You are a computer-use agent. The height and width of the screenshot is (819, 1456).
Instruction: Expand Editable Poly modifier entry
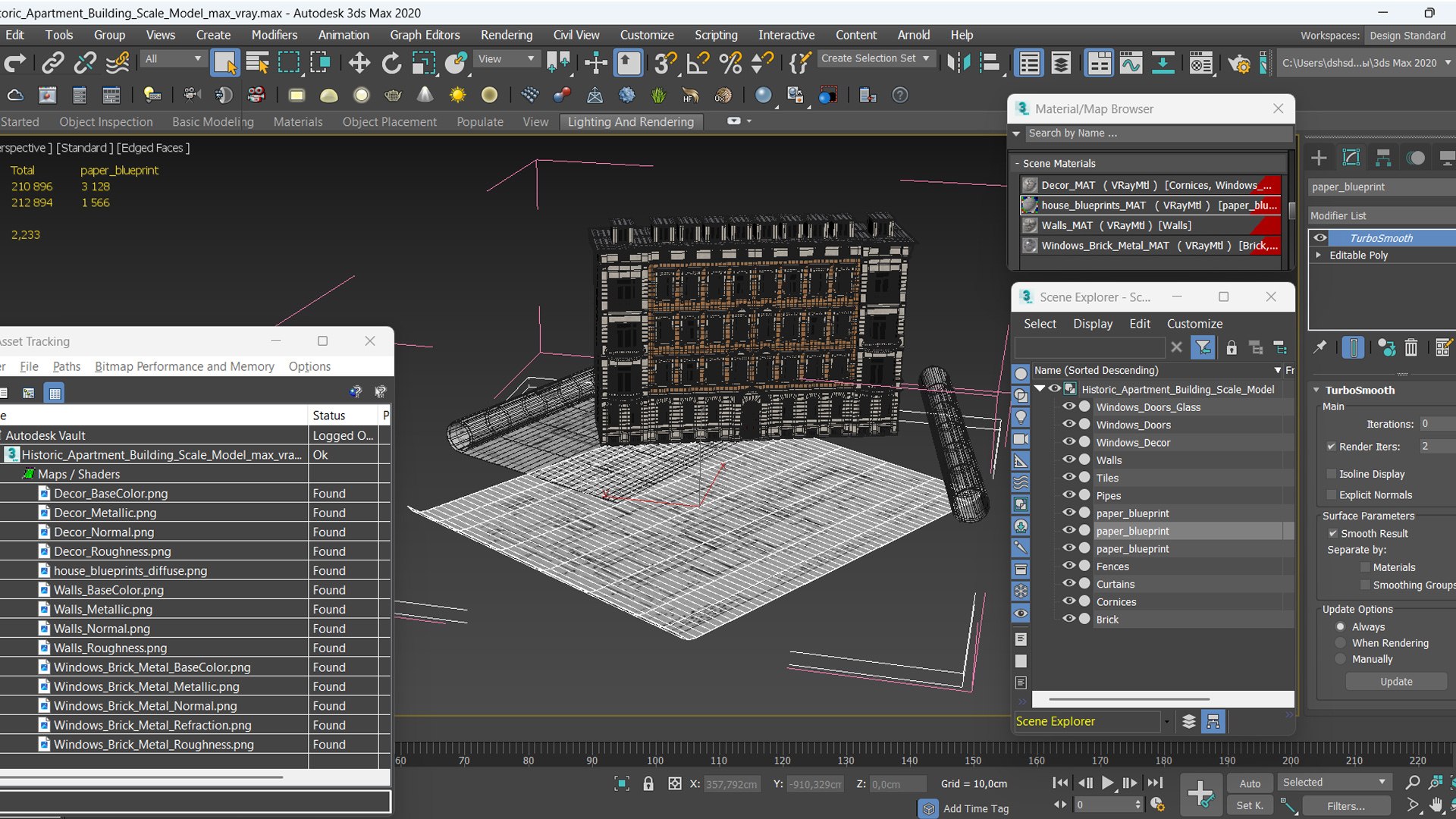coord(1319,255)
